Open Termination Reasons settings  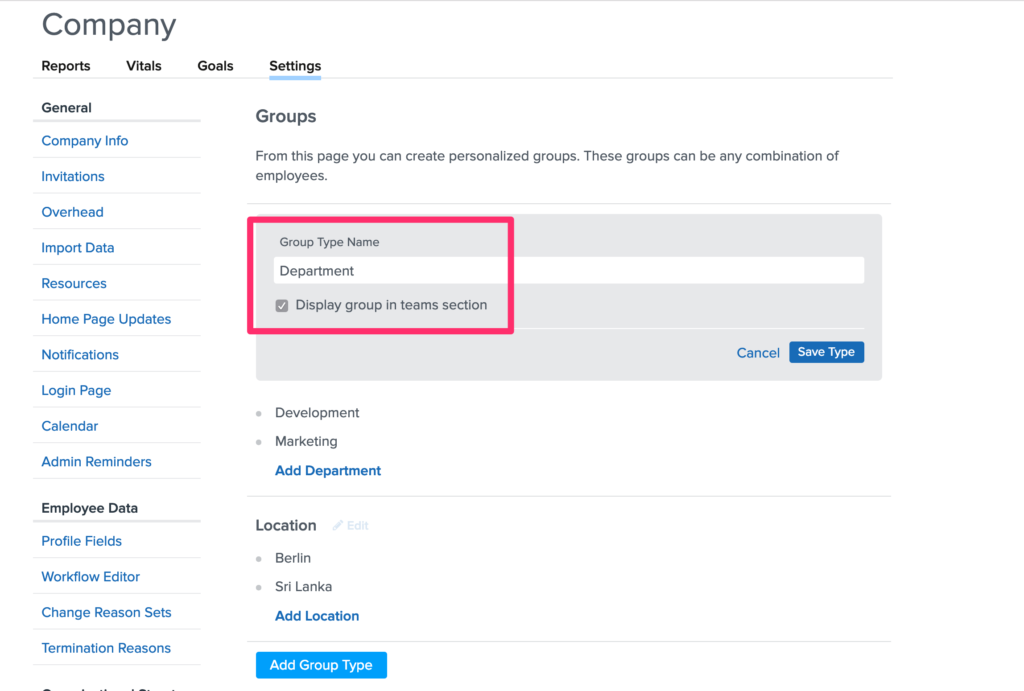(x=106, y=648)
